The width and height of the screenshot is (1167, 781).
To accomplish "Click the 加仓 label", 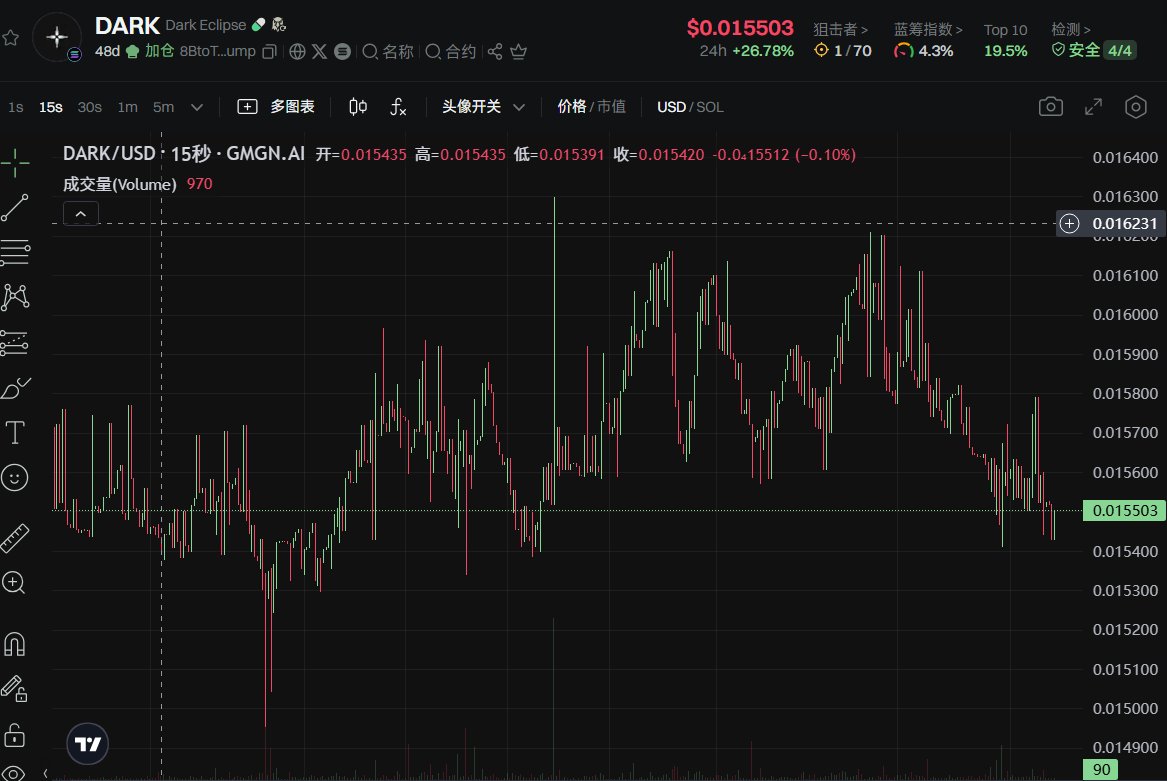I will [x=159, y=51].
